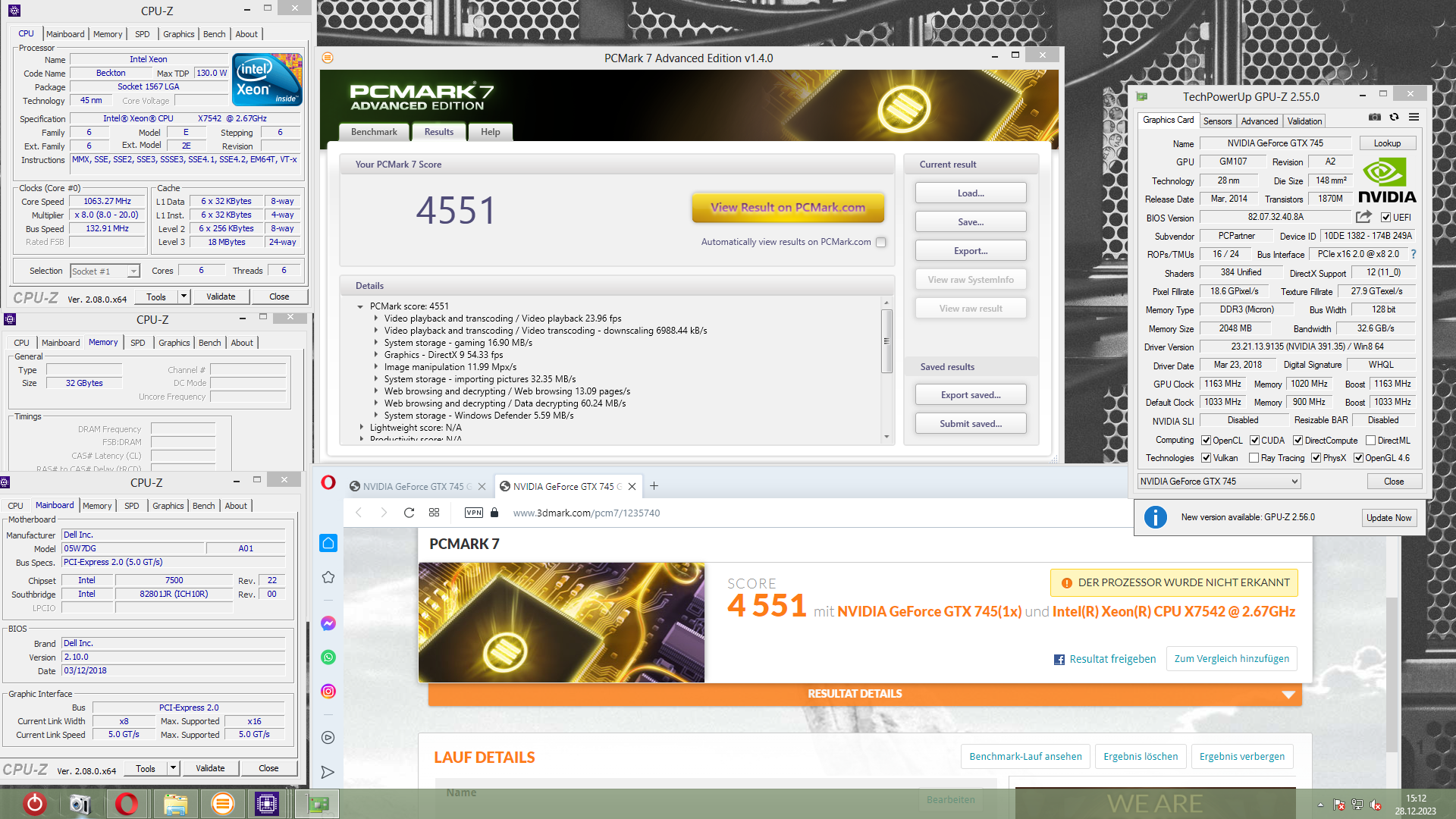Open Messenger in Opera sidebar

click(328, 623)
